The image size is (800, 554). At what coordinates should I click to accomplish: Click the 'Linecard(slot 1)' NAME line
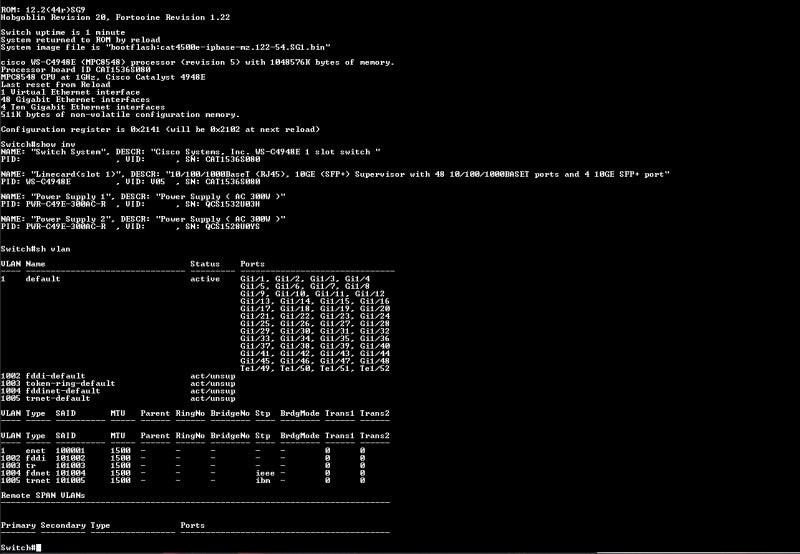[x=335, y=174]
